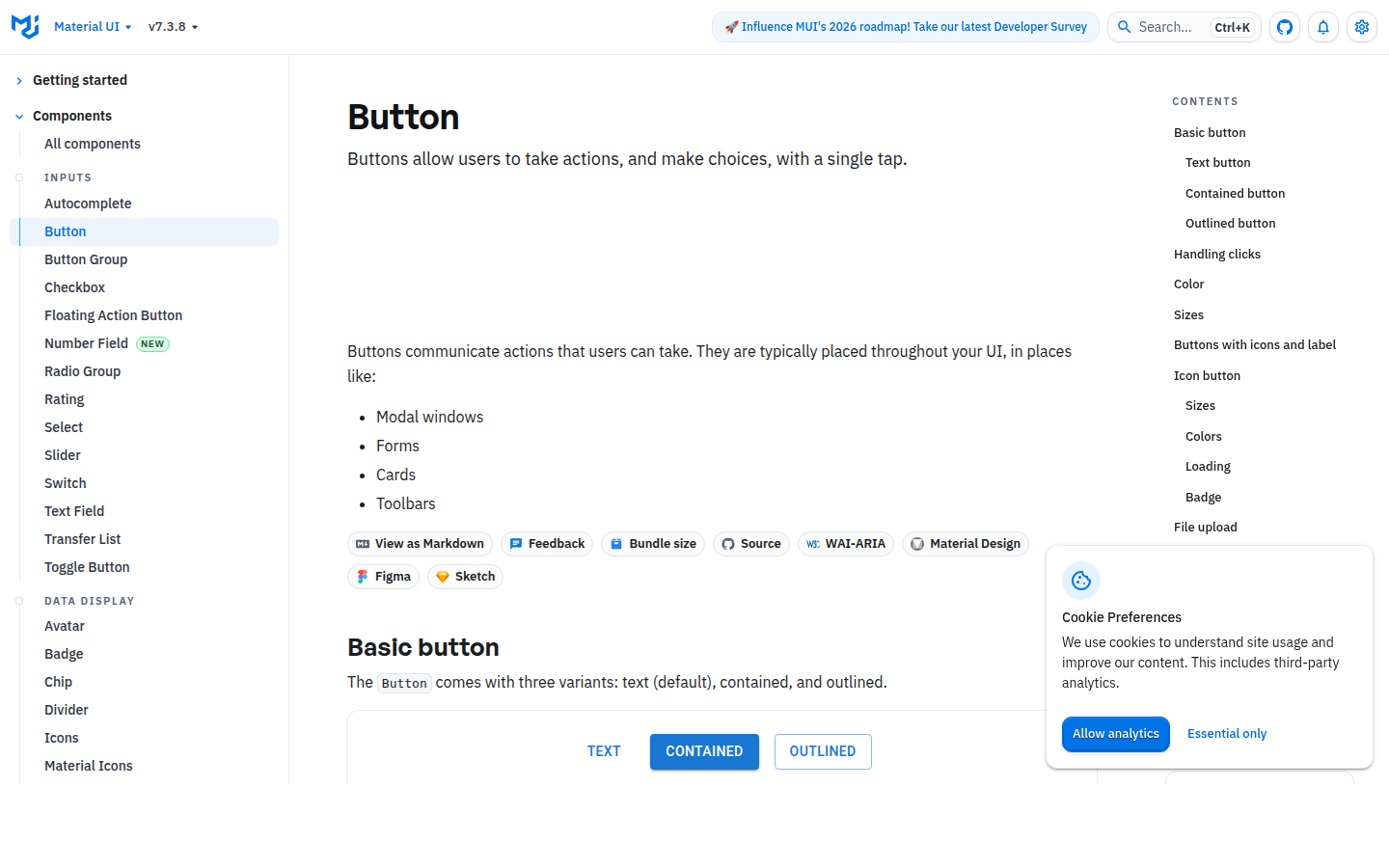Collapse the Components section
The image size is (1389, 868).
71,116
